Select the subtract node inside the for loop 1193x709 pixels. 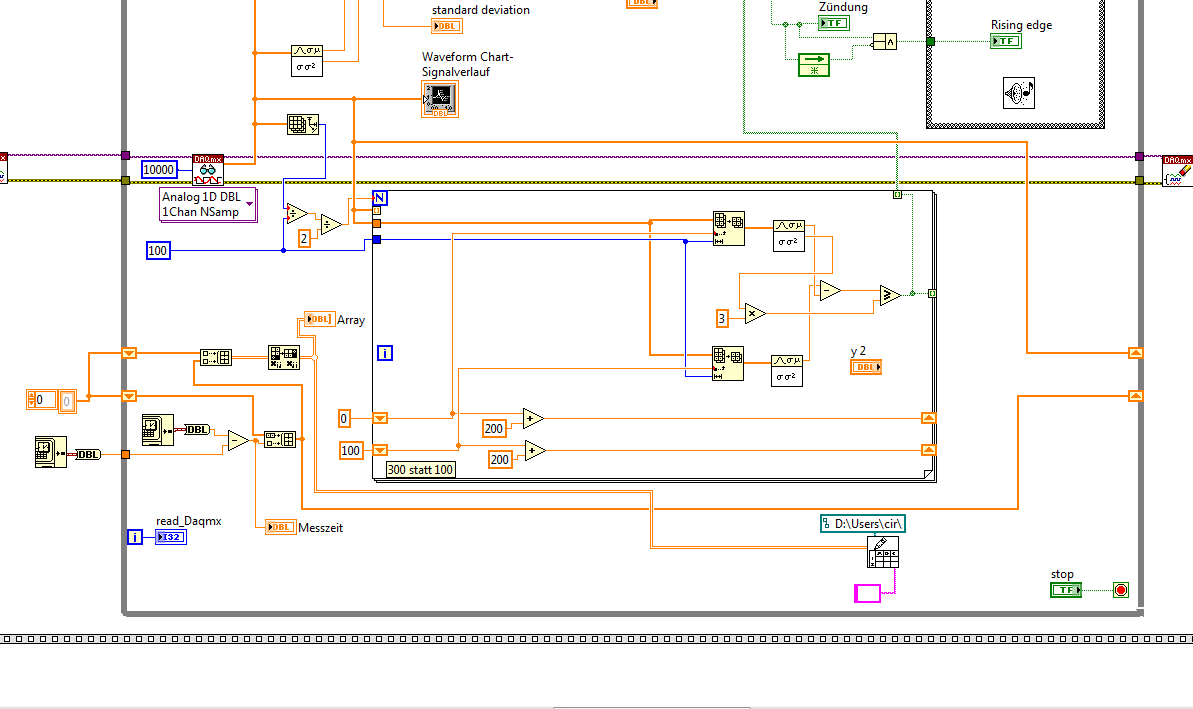pos(829,291)
